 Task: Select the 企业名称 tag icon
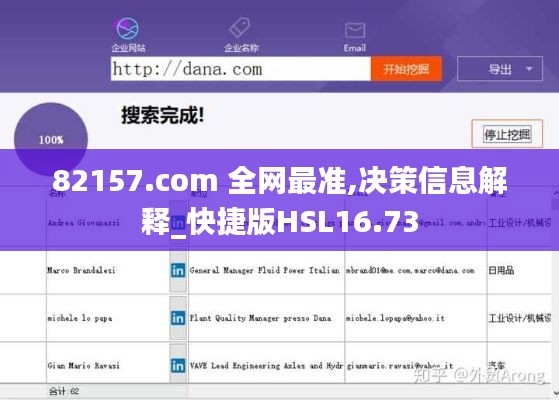point(240,27)
